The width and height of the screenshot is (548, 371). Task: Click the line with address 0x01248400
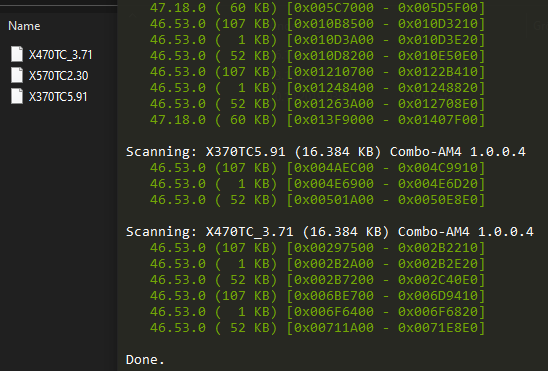[317, 88]
